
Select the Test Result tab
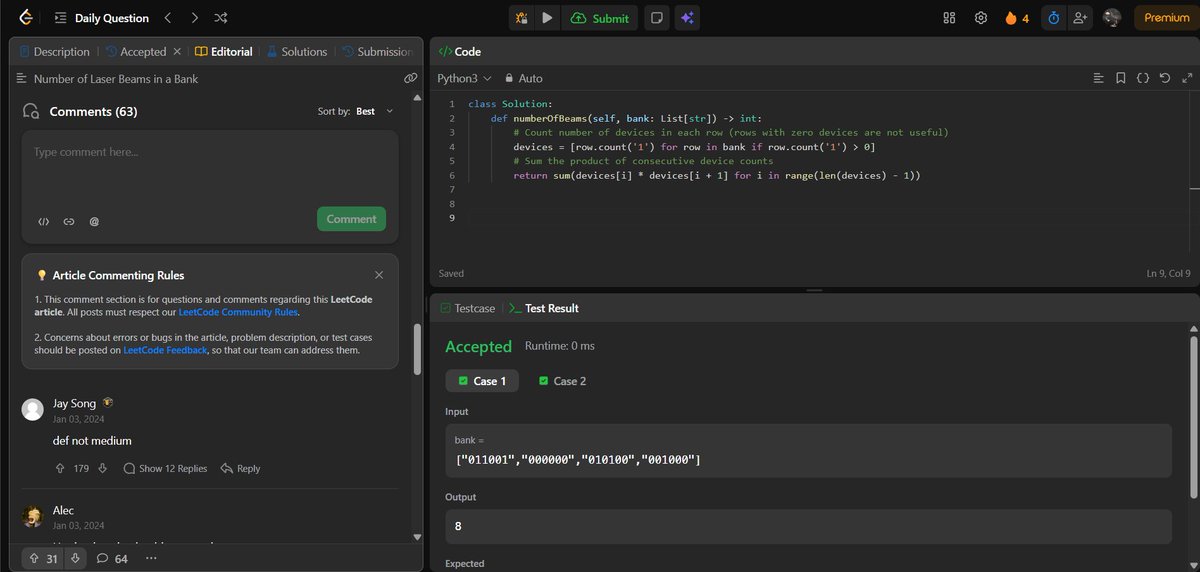click(x=544, y=308)
